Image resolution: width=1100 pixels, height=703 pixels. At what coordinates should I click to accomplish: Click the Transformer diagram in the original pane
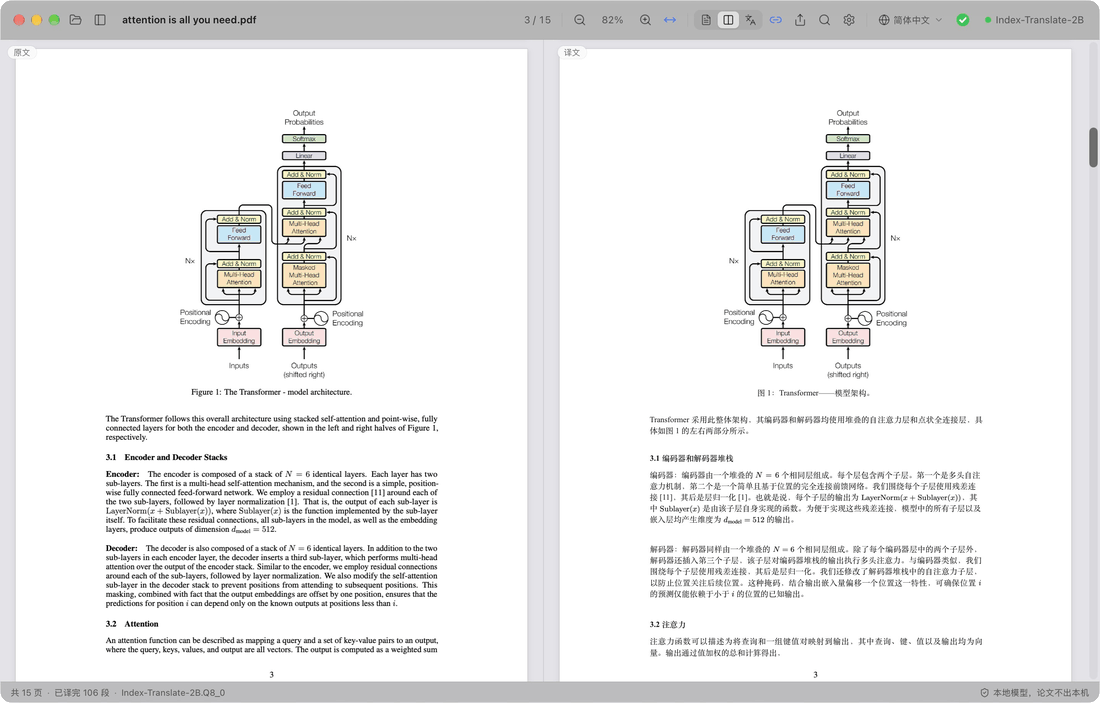point(271,243)
